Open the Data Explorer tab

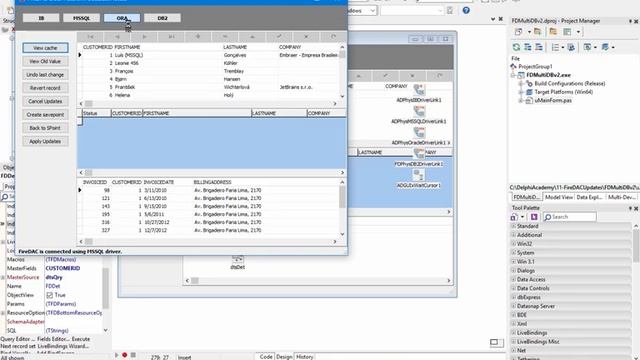click(x=589, y=197)
